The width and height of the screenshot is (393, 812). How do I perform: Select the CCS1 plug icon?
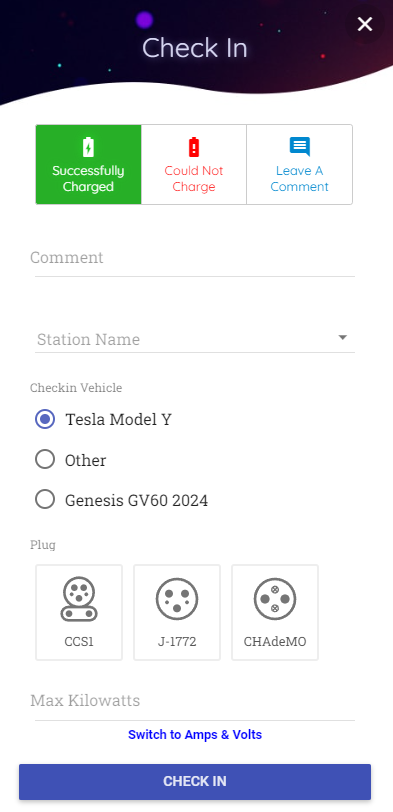pos(79,599)
